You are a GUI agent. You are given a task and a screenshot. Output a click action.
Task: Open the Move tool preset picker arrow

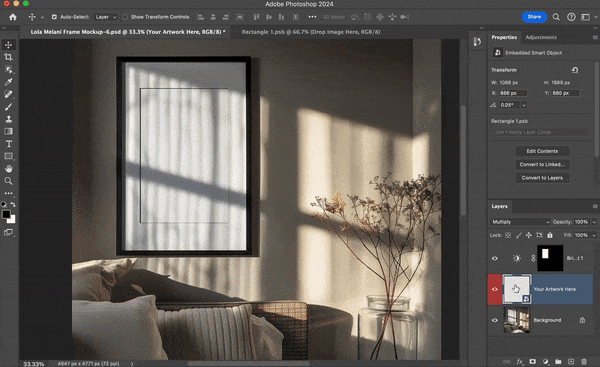tap(42, 17)
